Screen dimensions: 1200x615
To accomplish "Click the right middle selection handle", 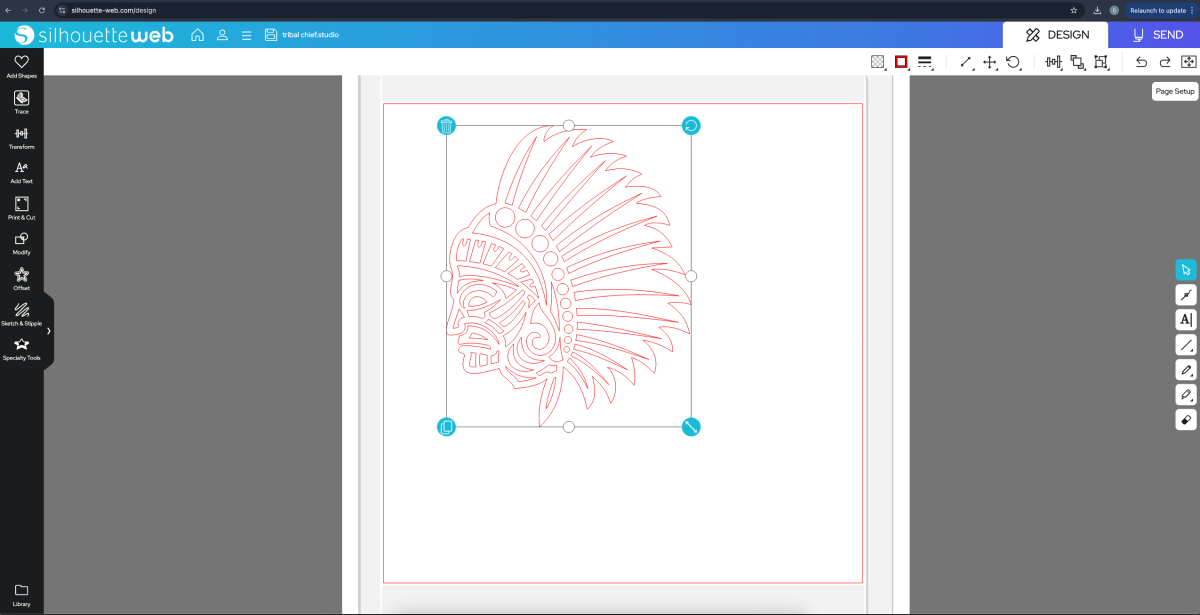I will 691,276.
